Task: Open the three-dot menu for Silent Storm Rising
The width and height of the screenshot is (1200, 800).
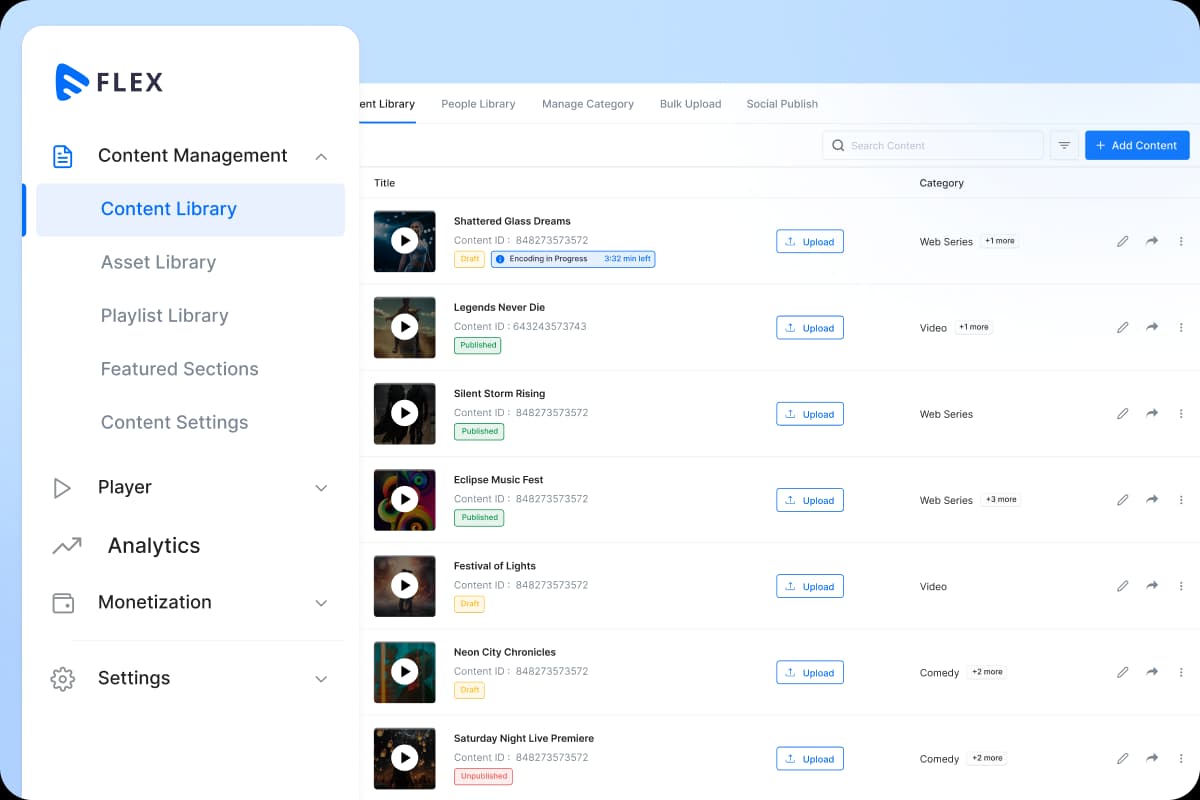Action: click(x=1181, y=414)
